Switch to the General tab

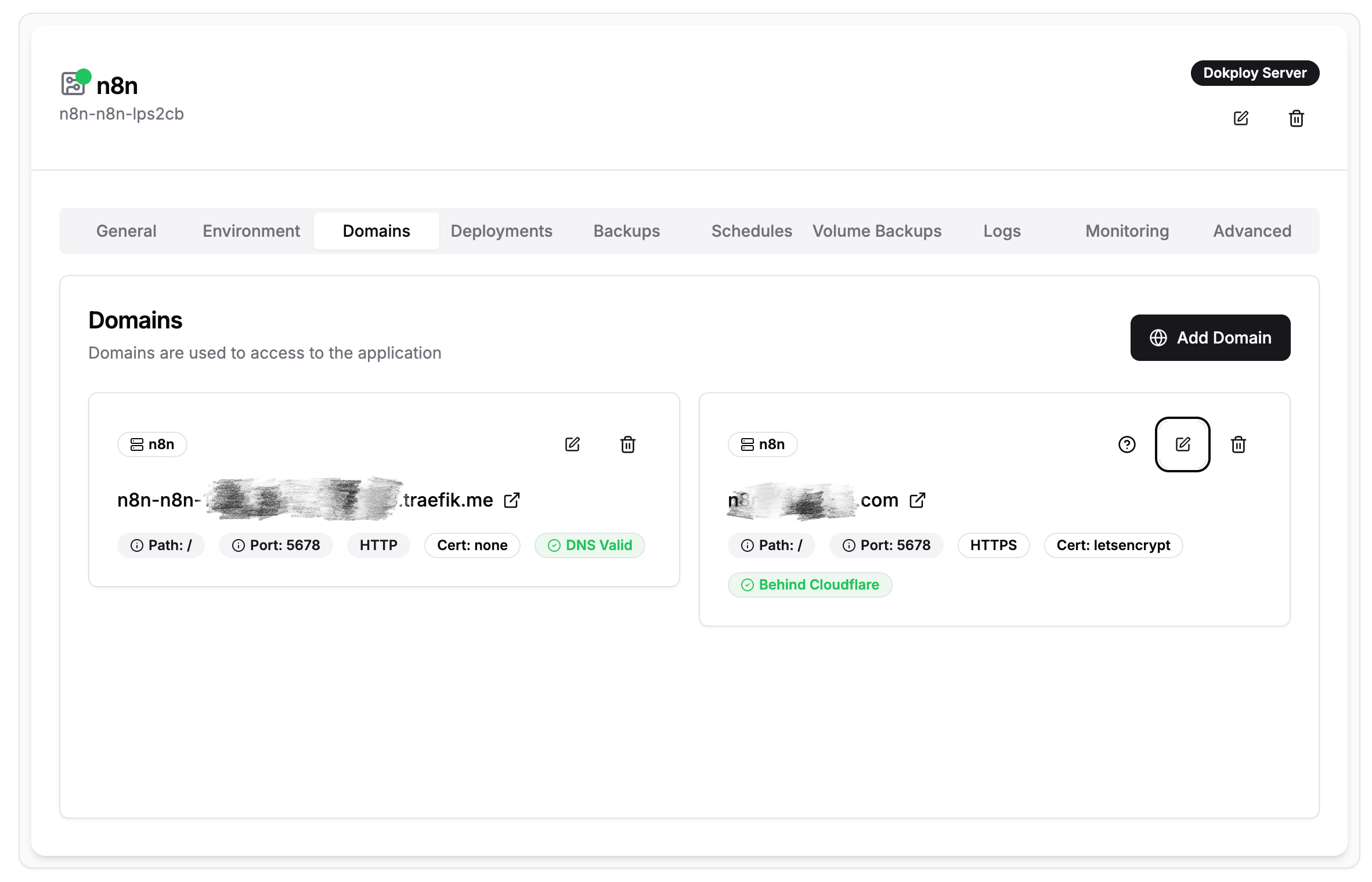pos(127,231)
